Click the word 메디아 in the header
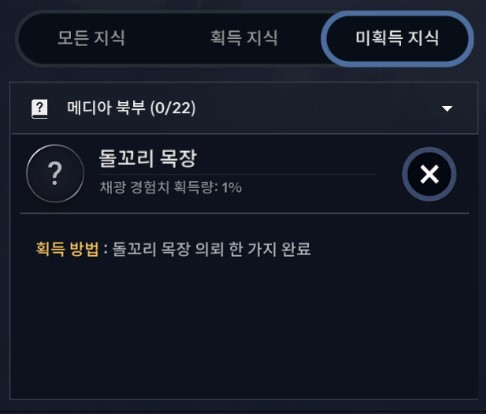 point(89,108)
